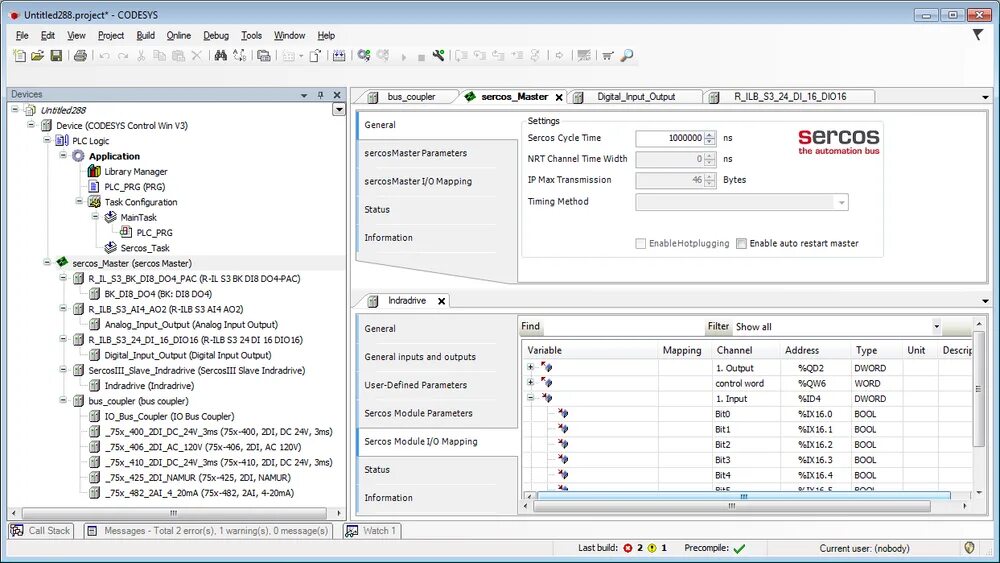Viewport: 1000px width, 563px height.
Task: Increase Sercos Cycle Time with up arrow
Action: [x=710, y=135]
